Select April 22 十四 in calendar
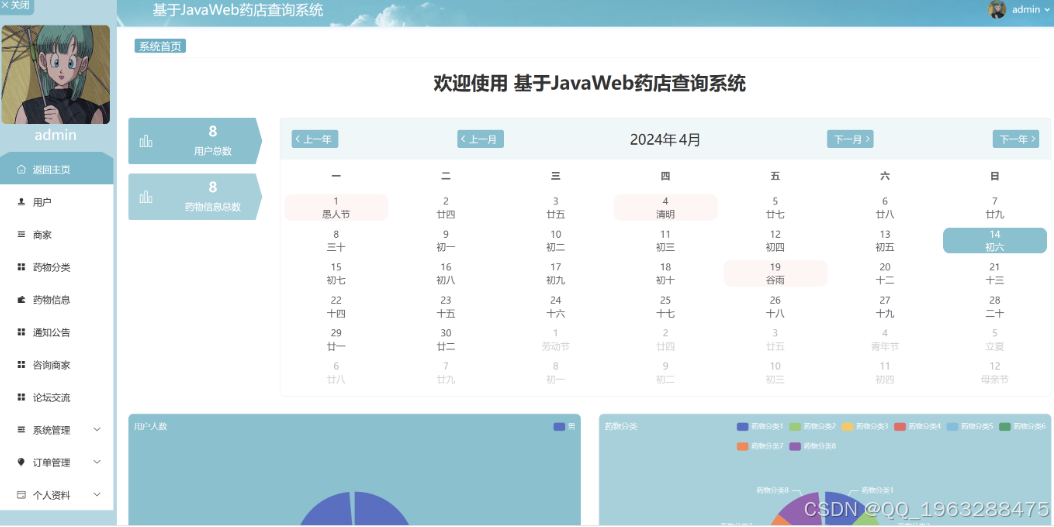Screen dimensions: 1054x527 click(336, 307)
